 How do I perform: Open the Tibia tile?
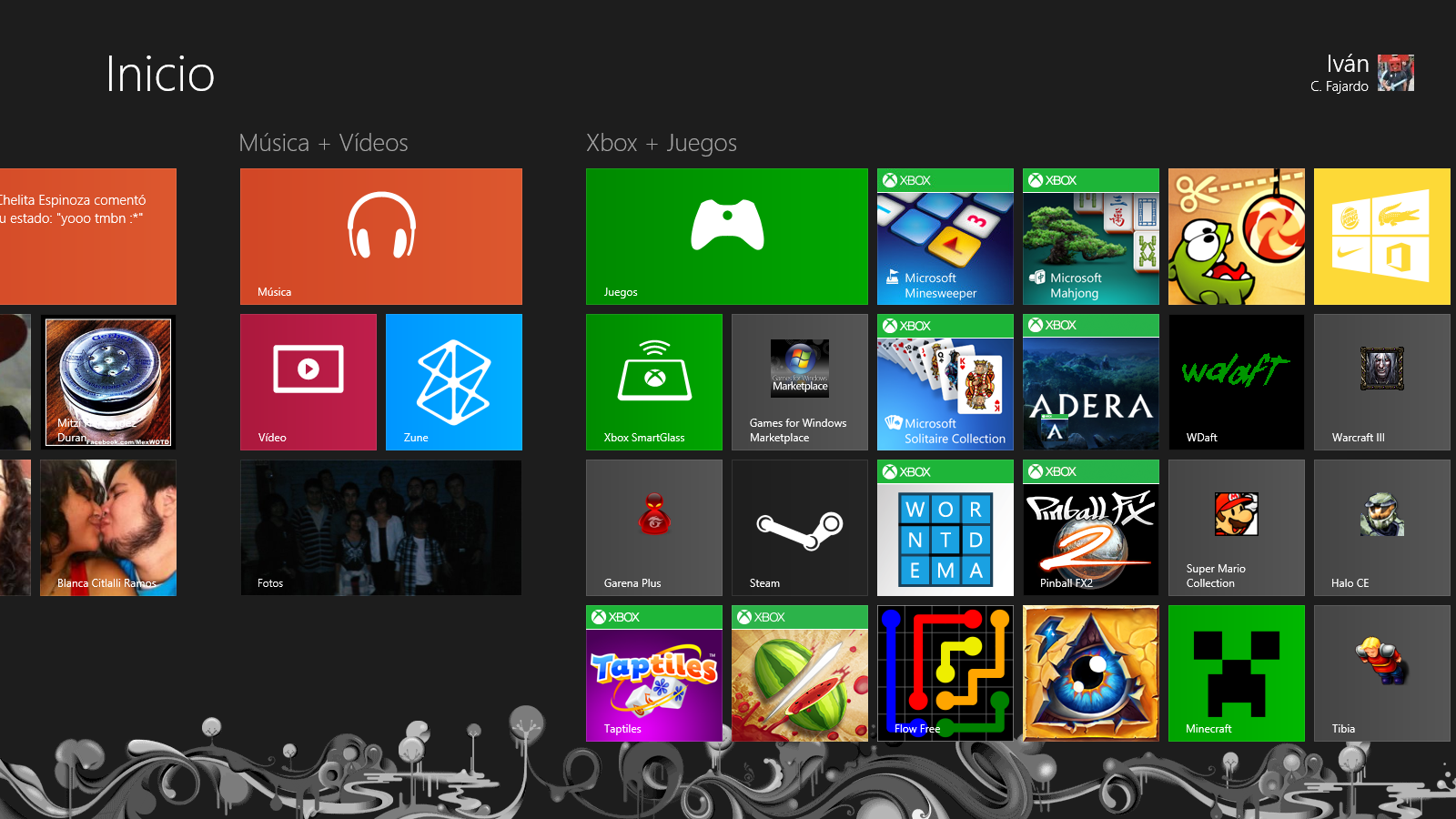(1382, 673)
